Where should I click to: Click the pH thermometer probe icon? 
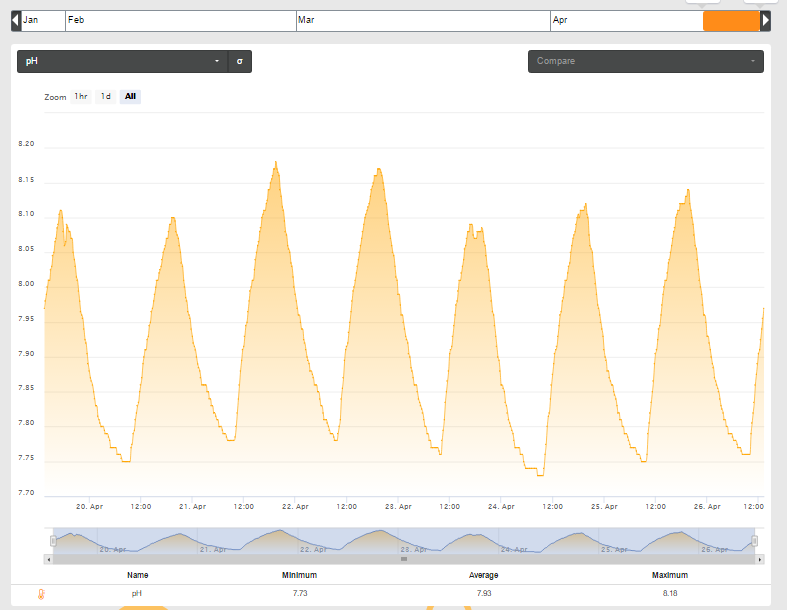coord(41,594)
